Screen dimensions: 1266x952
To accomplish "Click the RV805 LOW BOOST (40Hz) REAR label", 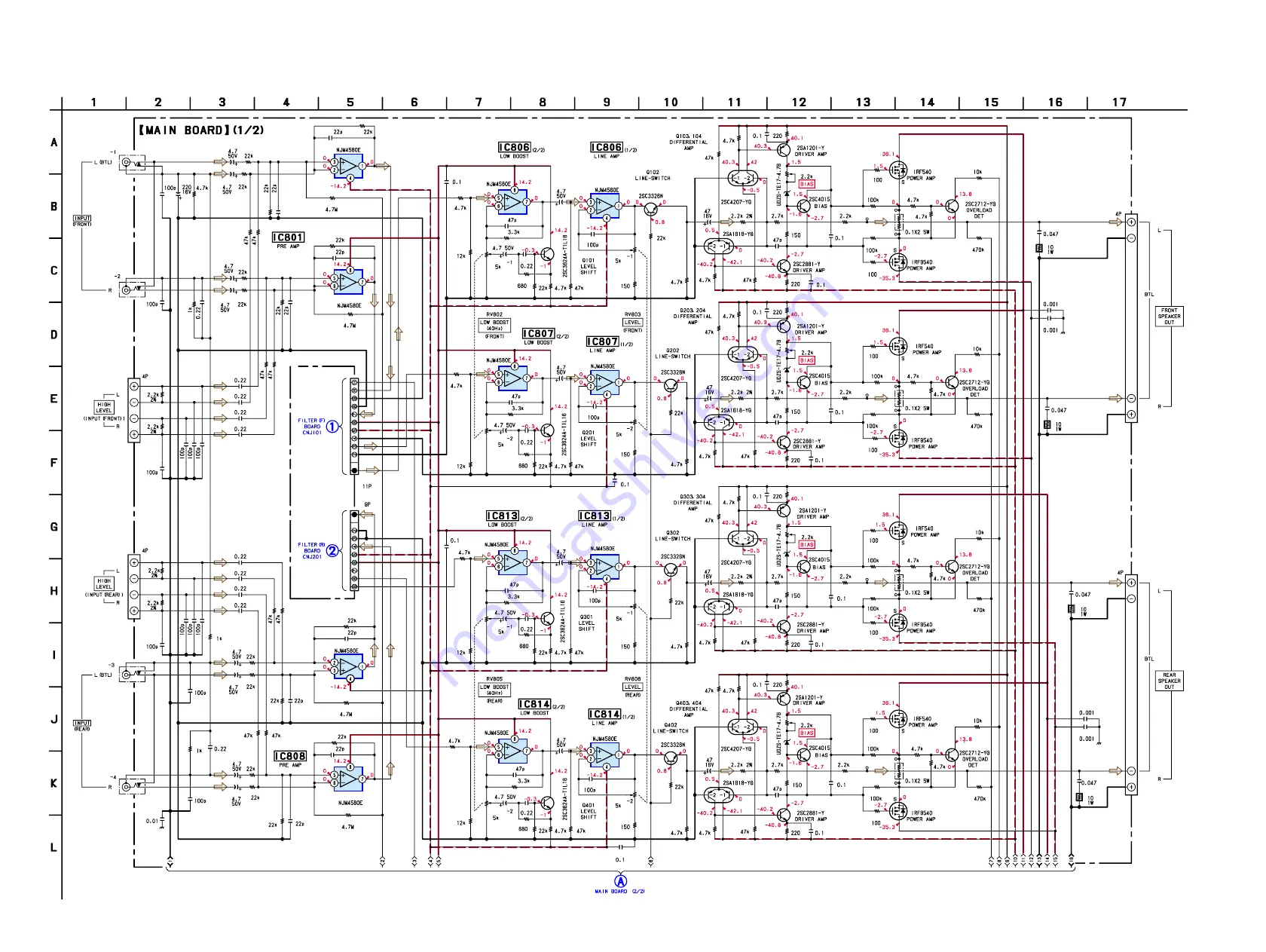I will tap(494, 690).
